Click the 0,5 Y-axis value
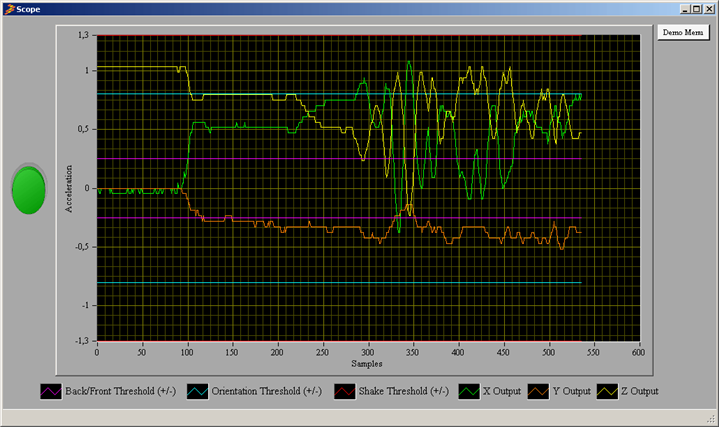The width and height of the screenshot is (719, 427). point(83,129)
